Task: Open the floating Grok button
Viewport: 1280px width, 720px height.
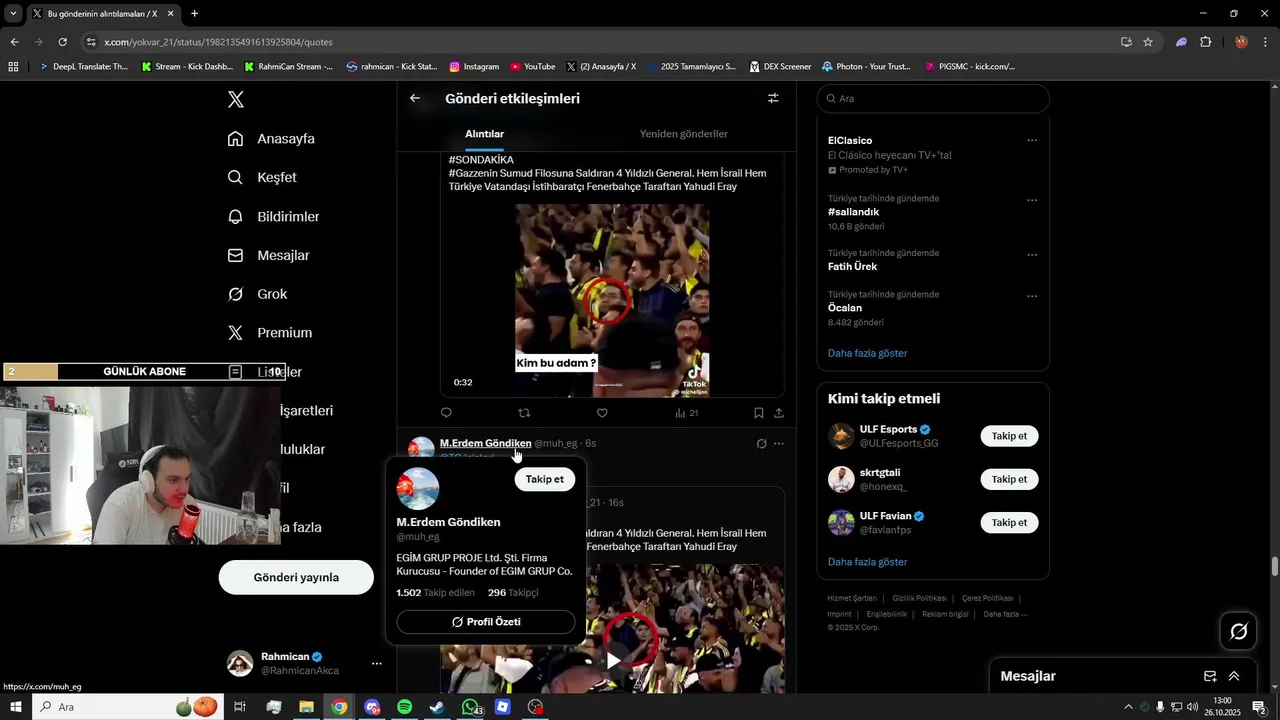Action: [1238, 631]
